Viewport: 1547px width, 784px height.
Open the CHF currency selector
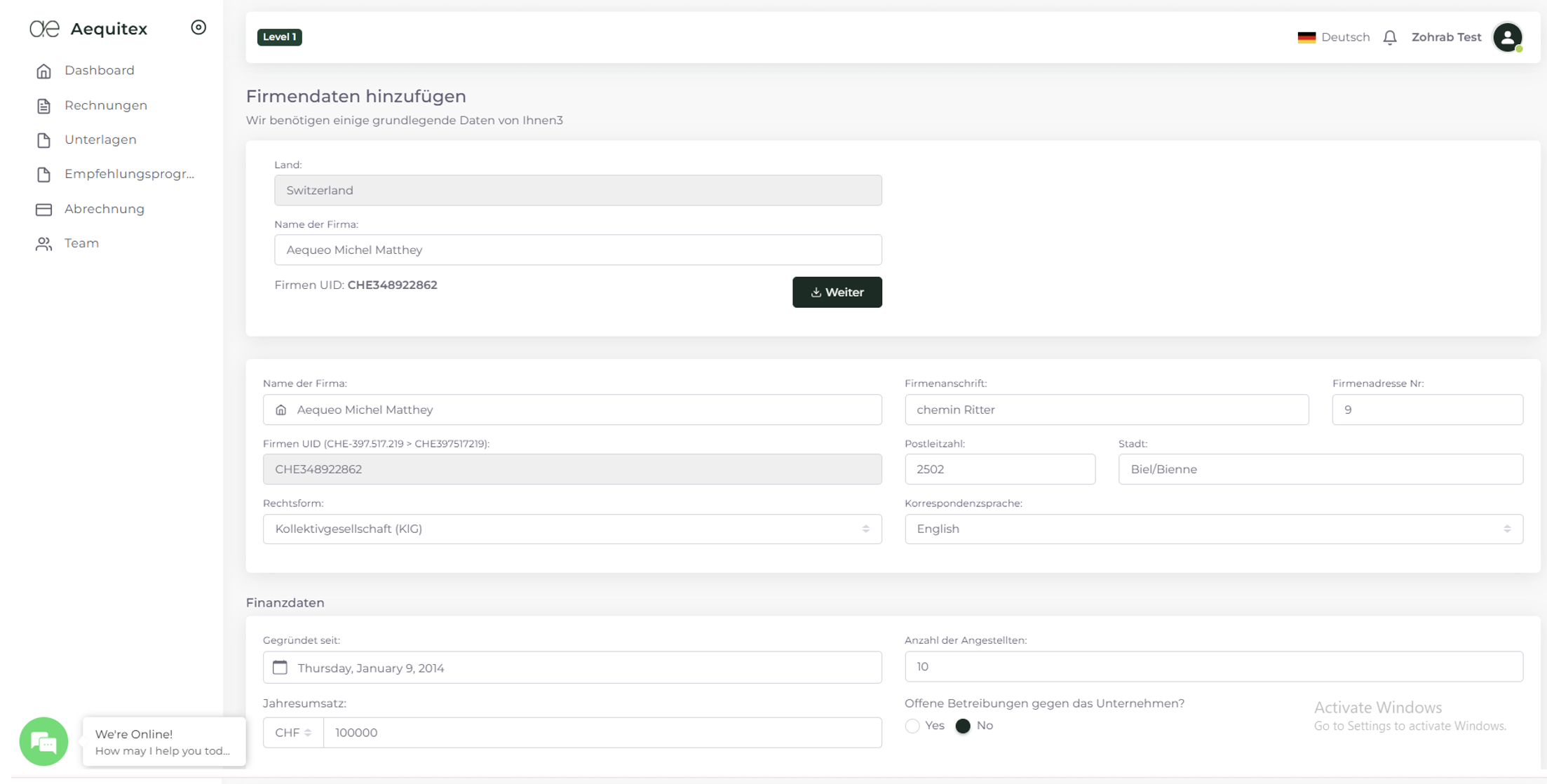[293, 732]
